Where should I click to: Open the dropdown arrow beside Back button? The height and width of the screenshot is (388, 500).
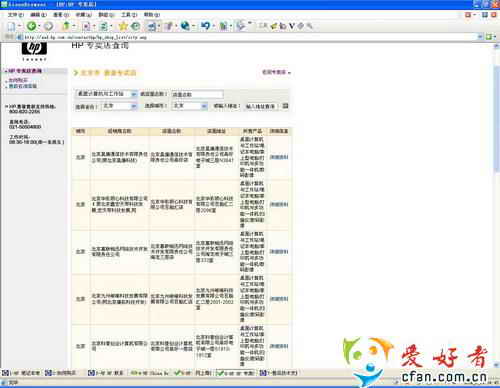tap(39, 26)
